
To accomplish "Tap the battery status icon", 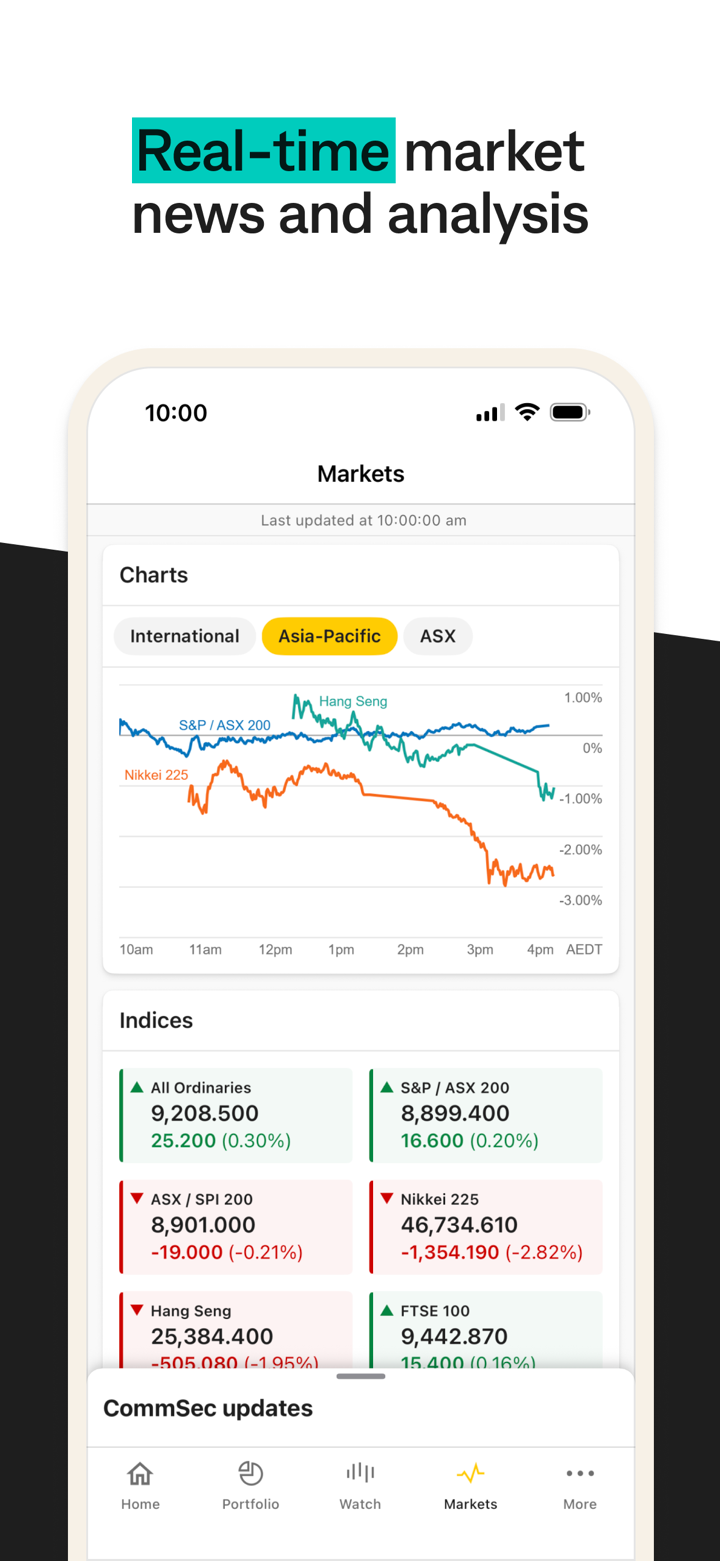I will [x=570, y=412].
